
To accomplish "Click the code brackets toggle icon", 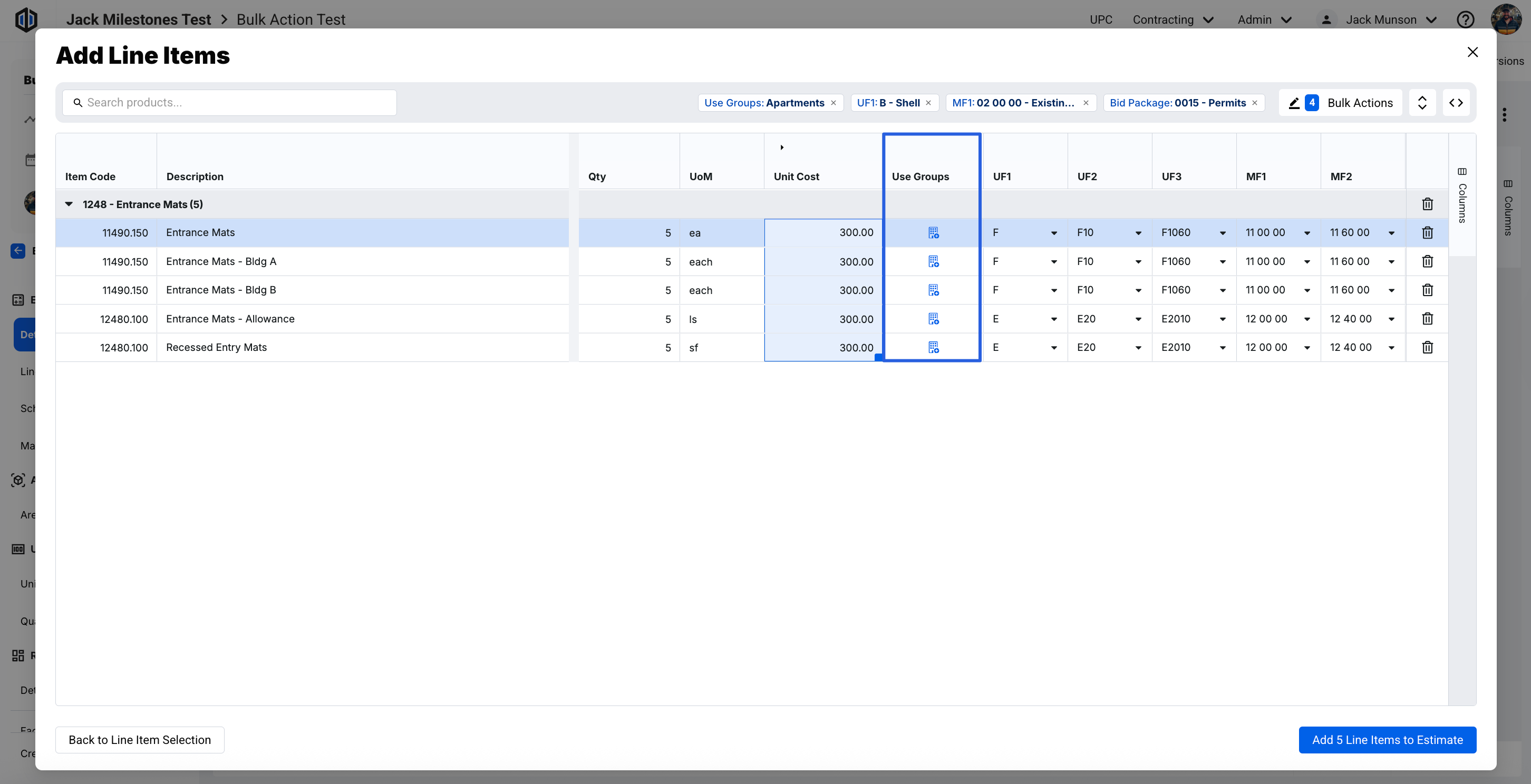I will 1456,103.
